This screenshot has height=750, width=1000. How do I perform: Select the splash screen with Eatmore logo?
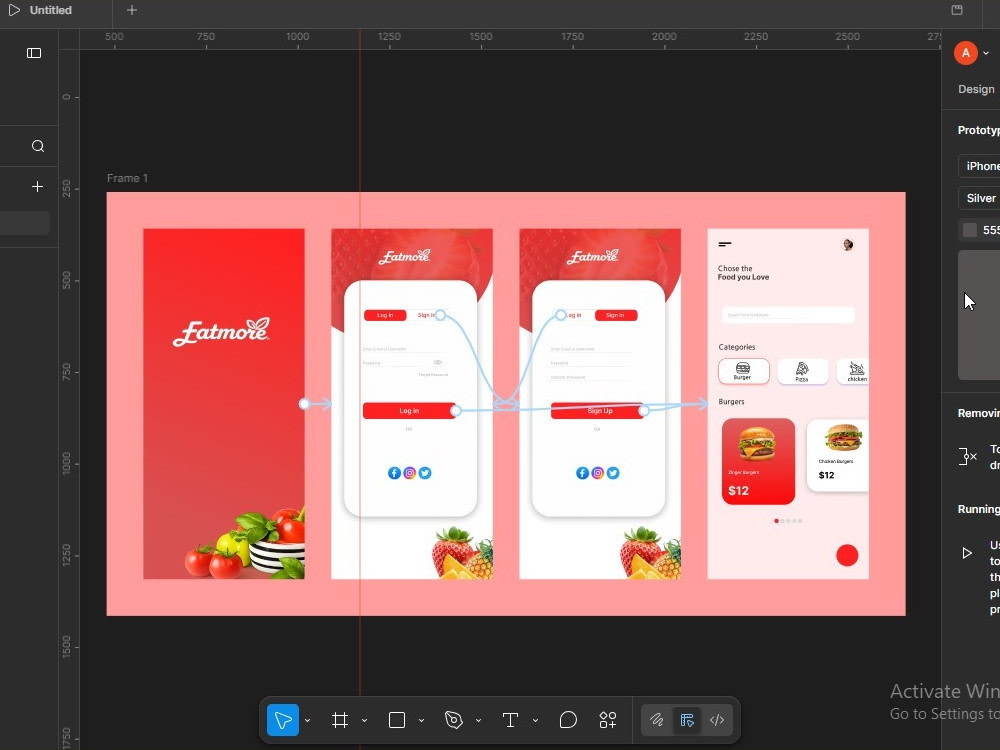pos(224,404)
